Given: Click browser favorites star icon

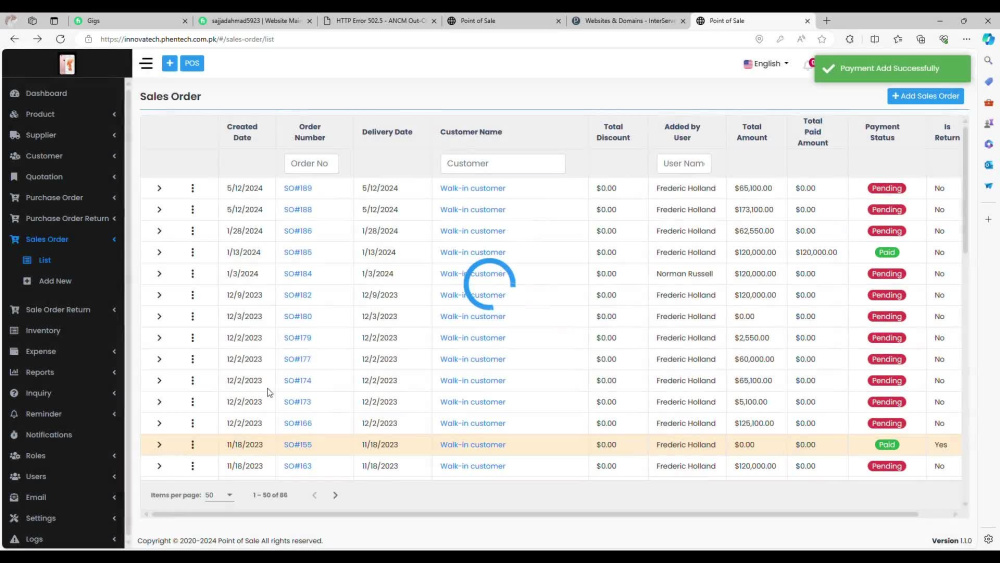Looking at the screenshot, I should coord(822,39).
